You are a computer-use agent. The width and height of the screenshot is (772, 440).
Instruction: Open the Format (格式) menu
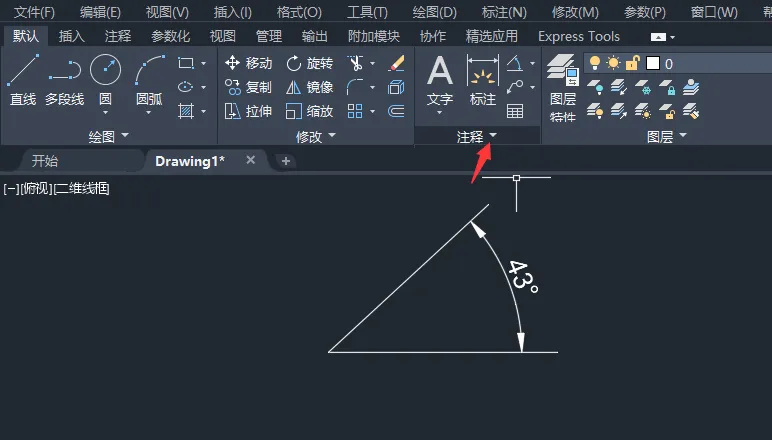299,12
